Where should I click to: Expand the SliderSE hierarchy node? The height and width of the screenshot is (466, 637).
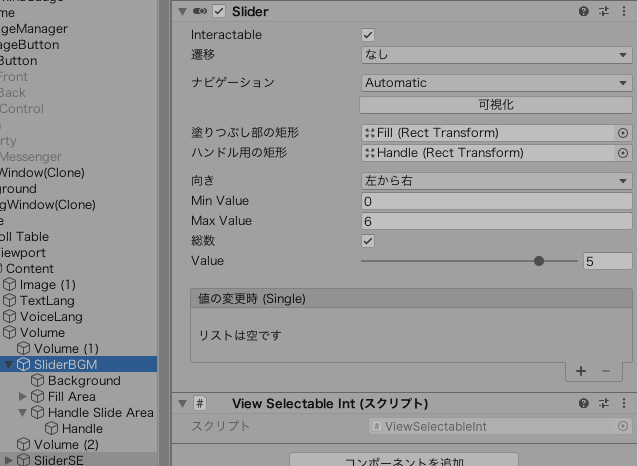coord(9,460)
